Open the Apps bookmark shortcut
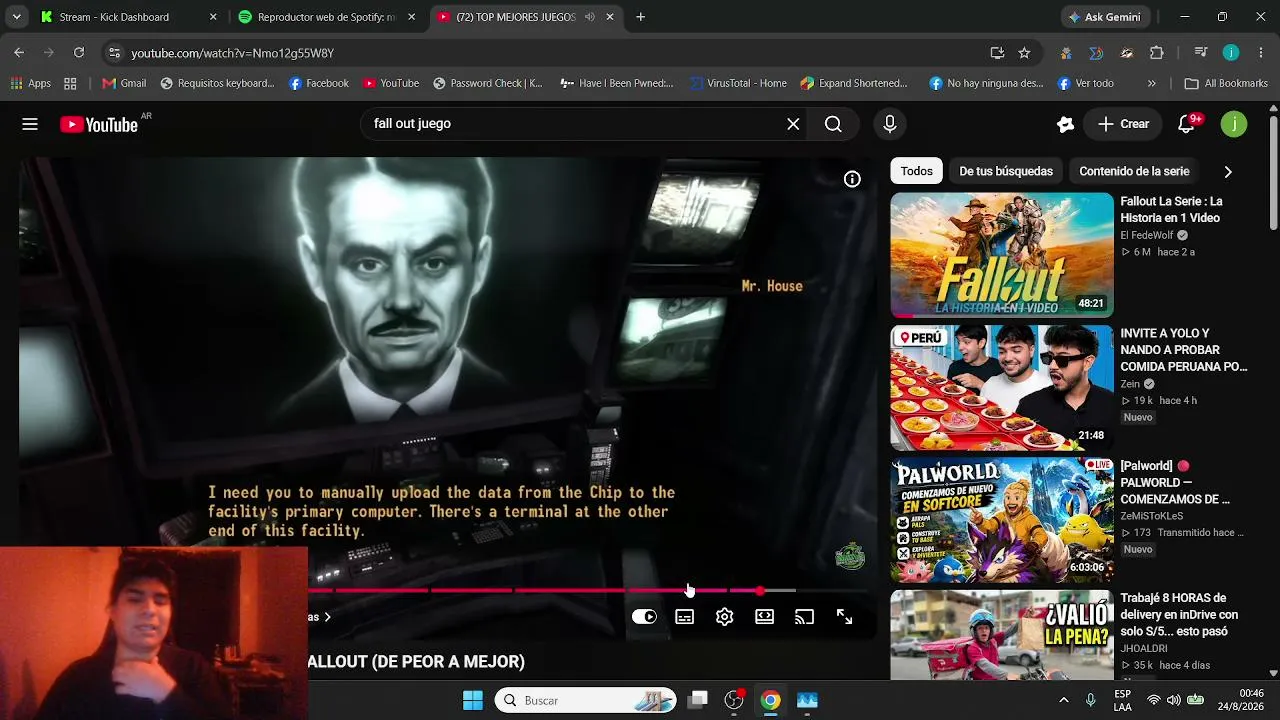Viewport: 1280px width, 720px height. (x=29, y=83)
